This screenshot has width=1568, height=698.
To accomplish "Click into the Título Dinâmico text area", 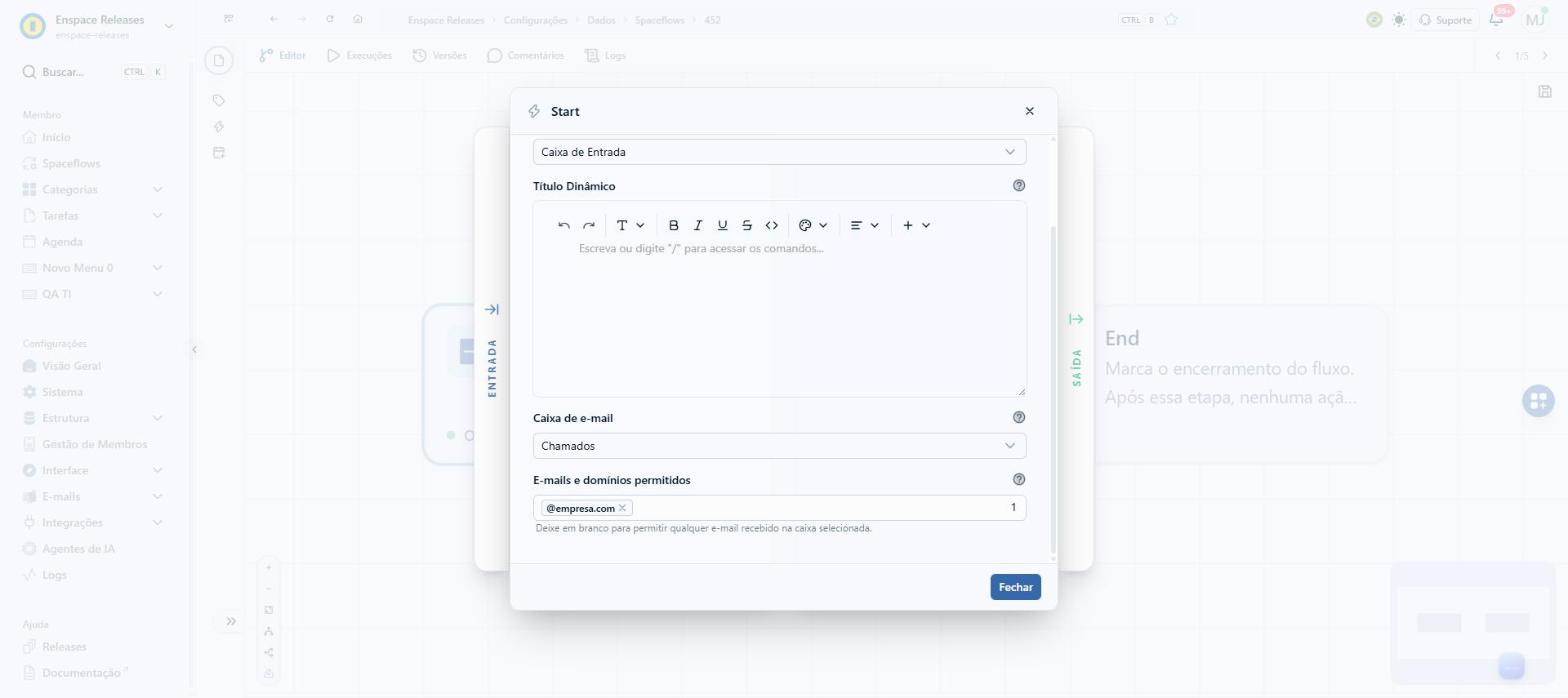I will [x=779, y=315].
